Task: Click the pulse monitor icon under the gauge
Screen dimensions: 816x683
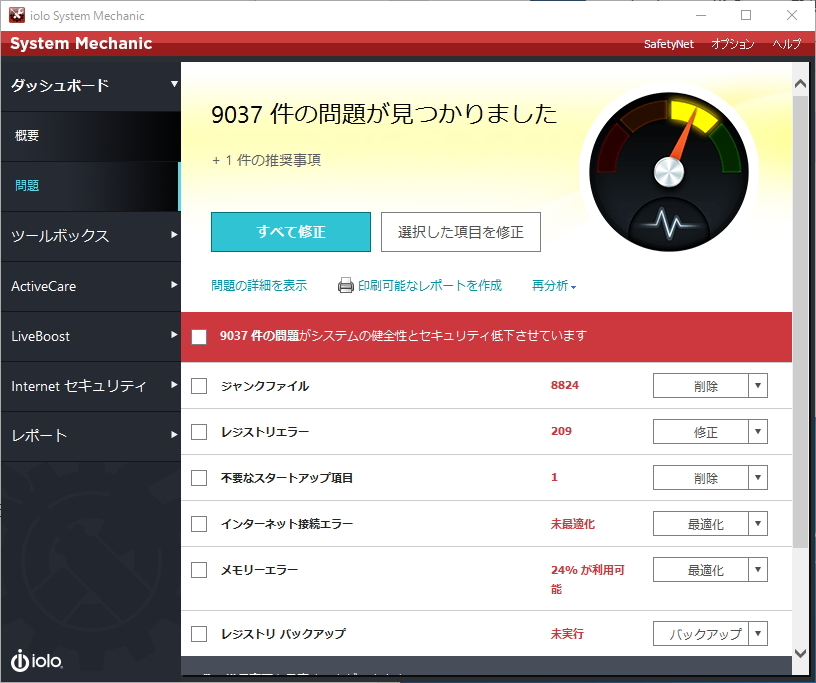Action: [669, 224]
